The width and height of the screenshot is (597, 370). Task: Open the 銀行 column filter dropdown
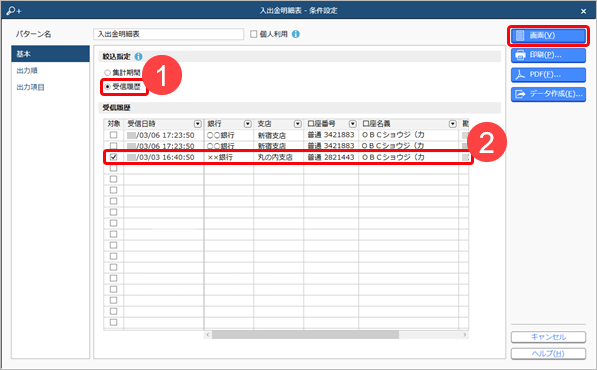click(248, 124)
